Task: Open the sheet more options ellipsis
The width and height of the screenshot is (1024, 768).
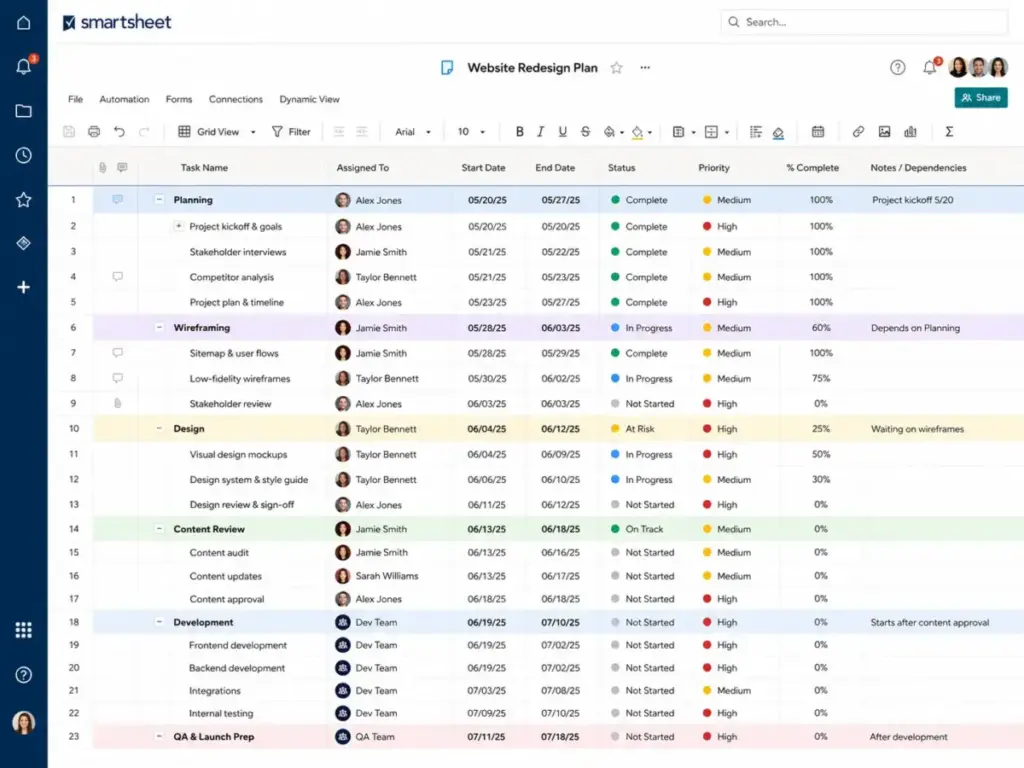Action: [x=645, y=68]
